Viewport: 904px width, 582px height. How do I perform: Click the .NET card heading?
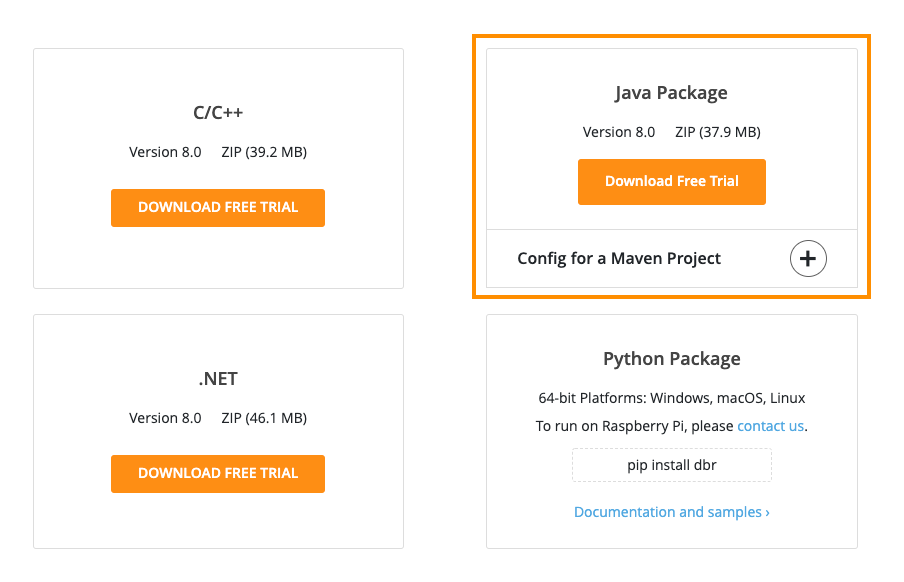coord(218,379)
